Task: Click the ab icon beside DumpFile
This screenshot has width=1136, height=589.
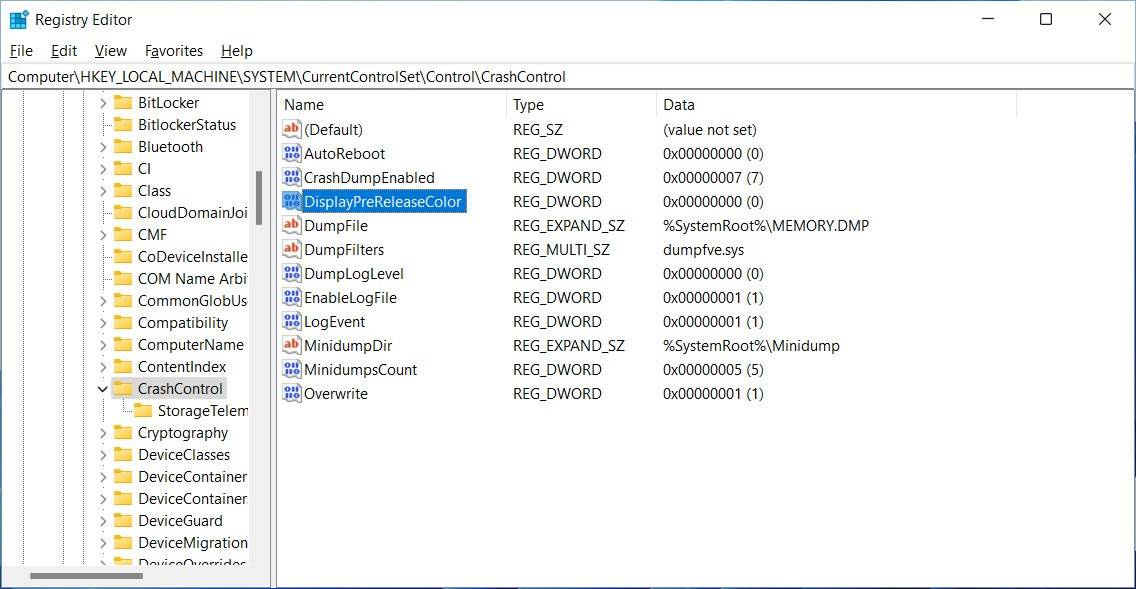Action: click(292, 225)
